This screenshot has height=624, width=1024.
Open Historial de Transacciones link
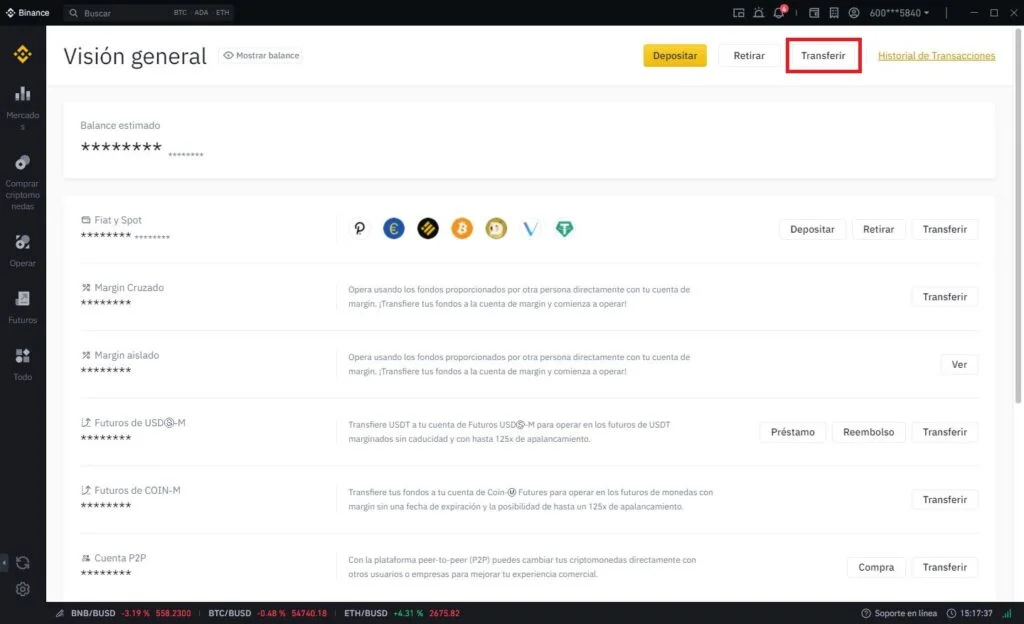[936, 55]
